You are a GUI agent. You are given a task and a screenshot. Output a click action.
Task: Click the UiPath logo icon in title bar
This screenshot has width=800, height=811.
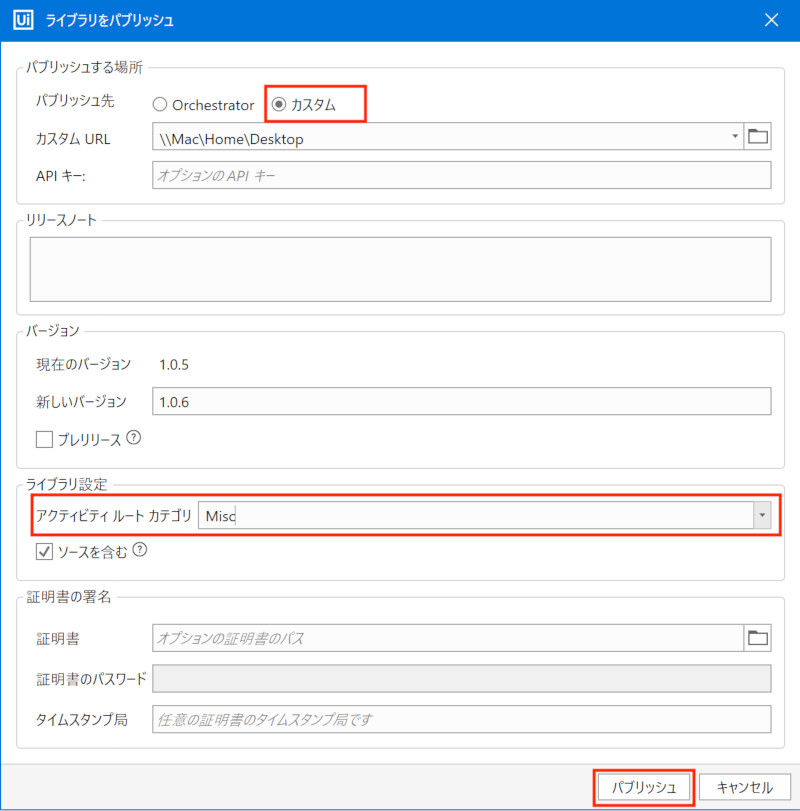pyautogui.click(x=23, y=20)
